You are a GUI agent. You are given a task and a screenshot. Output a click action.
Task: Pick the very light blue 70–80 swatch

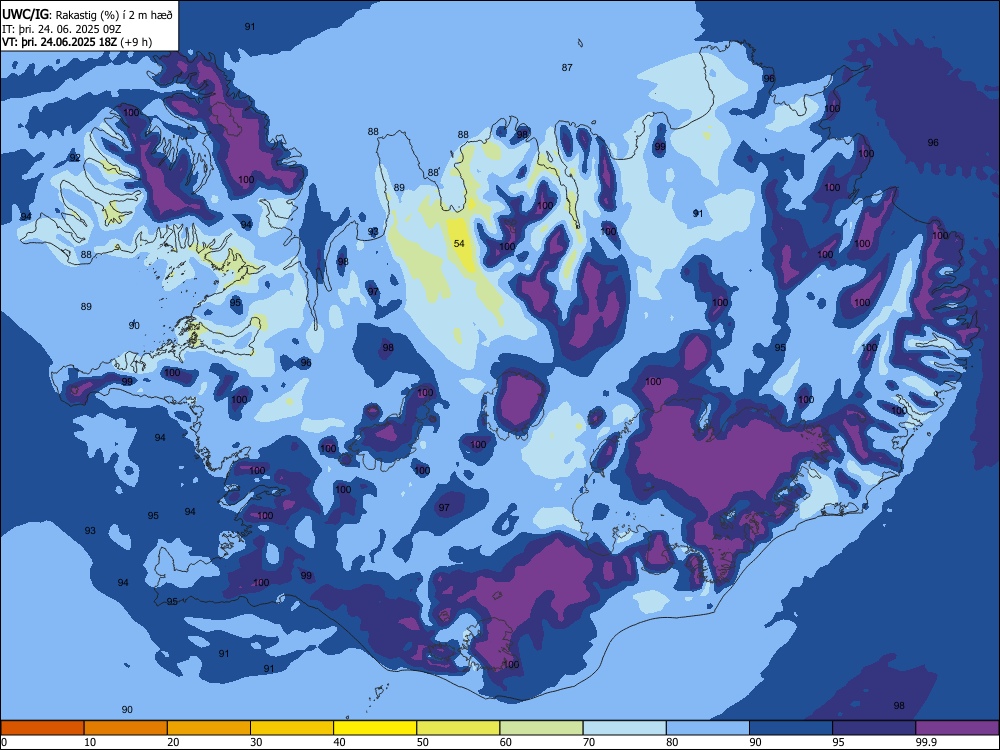625,728
